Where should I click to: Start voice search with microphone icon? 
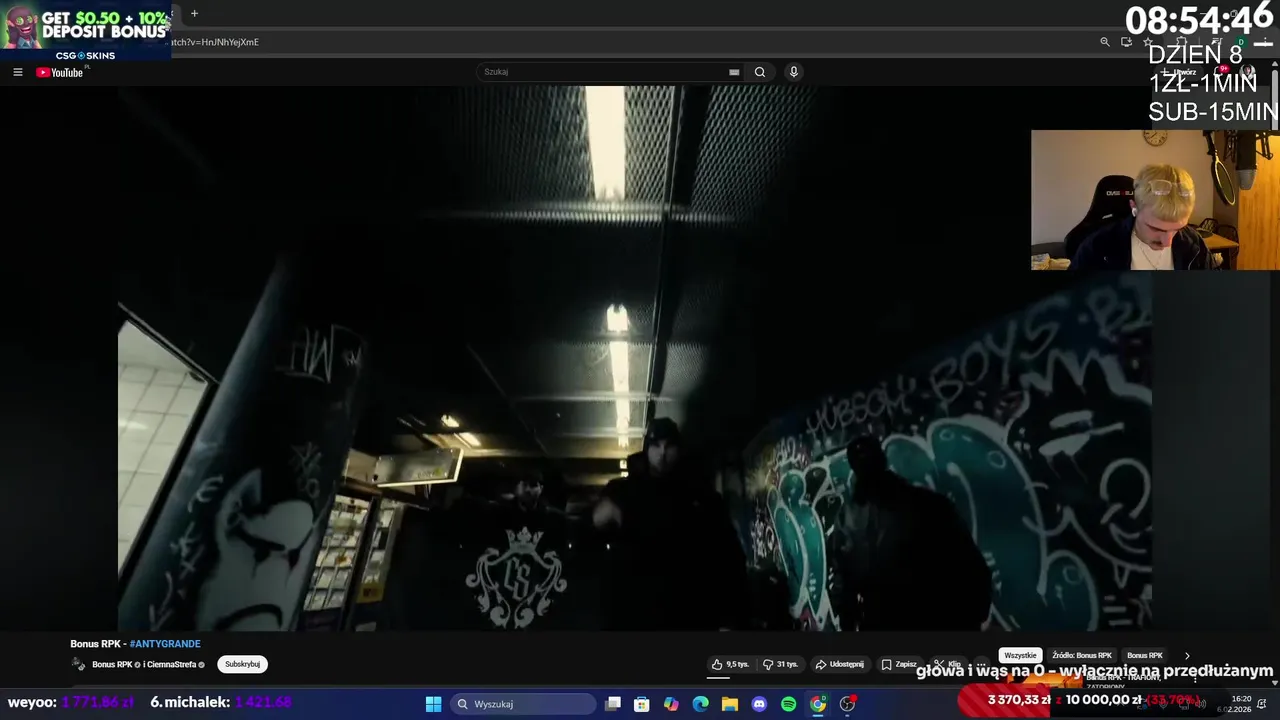coord(794,72)
